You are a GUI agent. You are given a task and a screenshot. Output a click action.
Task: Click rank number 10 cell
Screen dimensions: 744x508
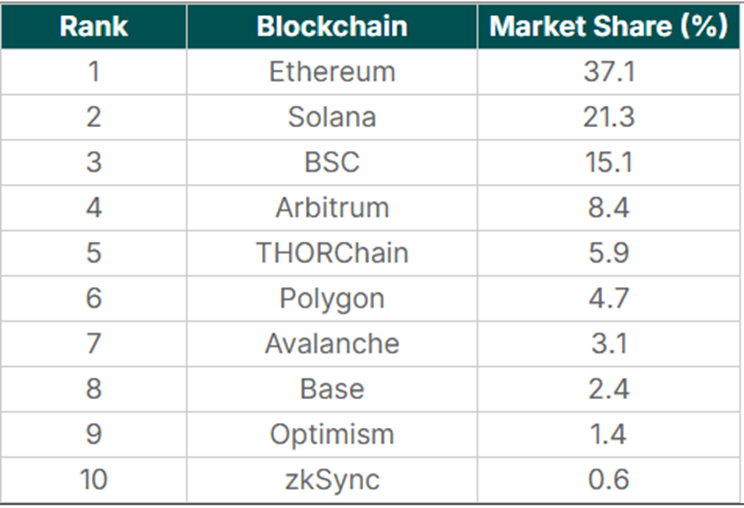(x=93, y=480)
